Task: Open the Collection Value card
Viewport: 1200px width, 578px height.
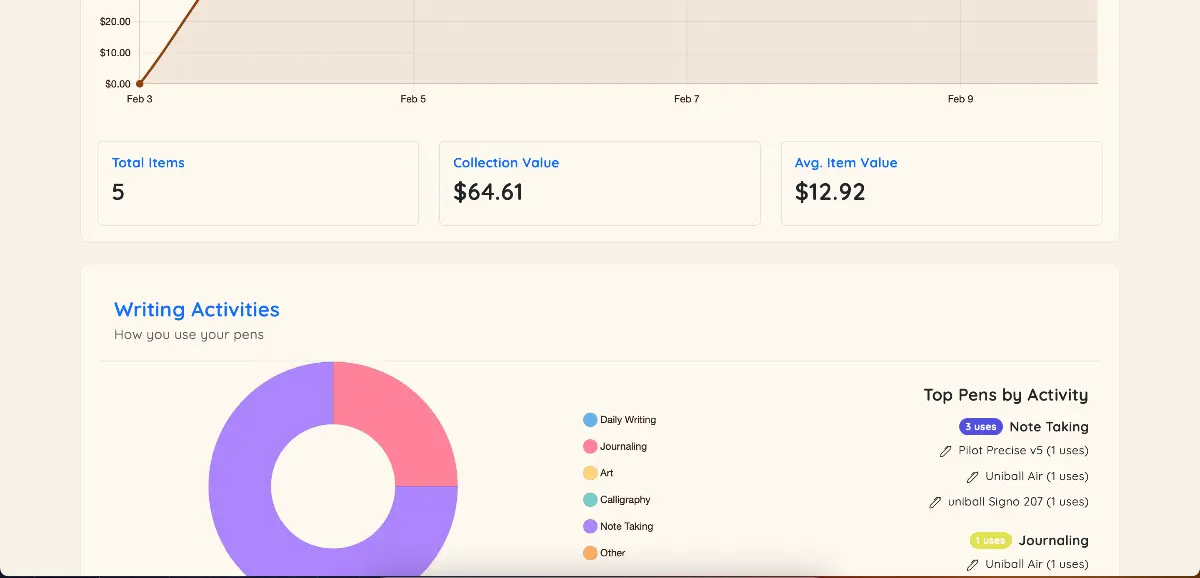Action: (599, 183)
